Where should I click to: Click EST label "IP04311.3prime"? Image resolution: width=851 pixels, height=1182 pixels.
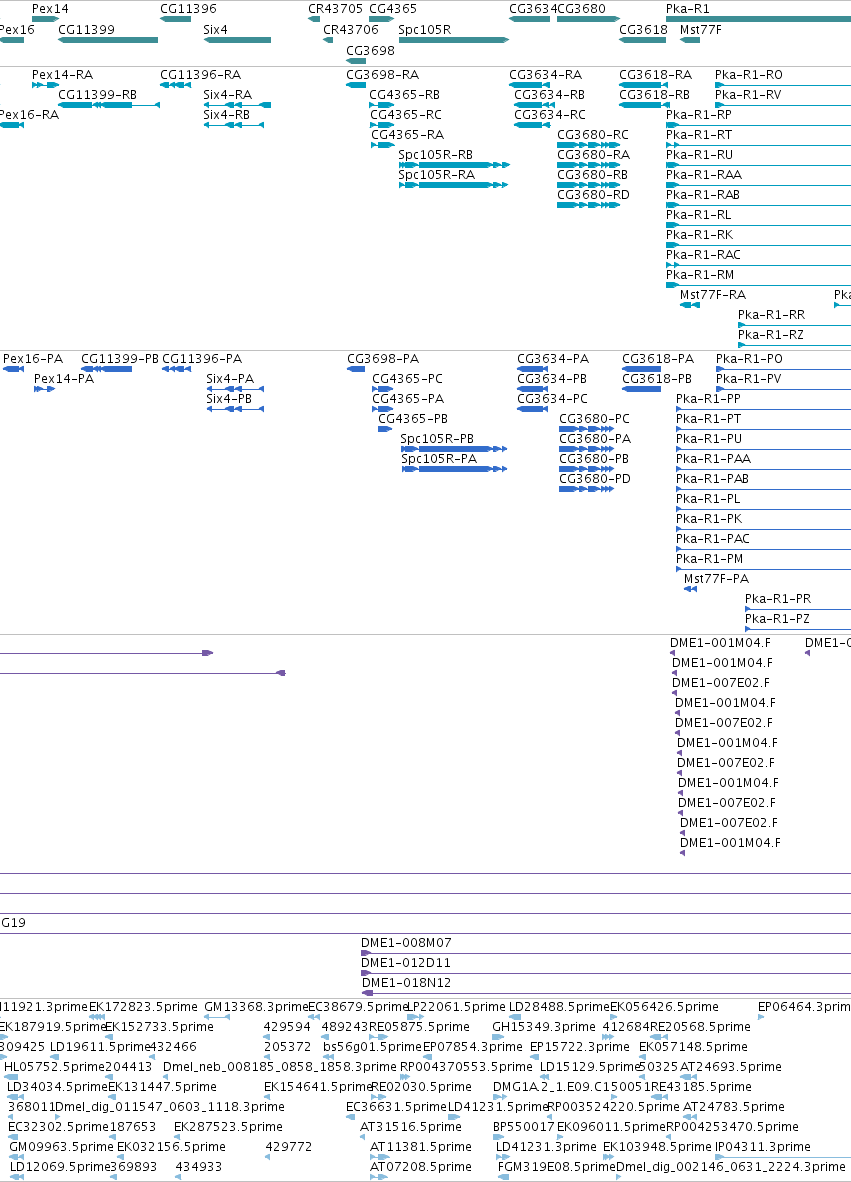click(x=763, y=1147)
